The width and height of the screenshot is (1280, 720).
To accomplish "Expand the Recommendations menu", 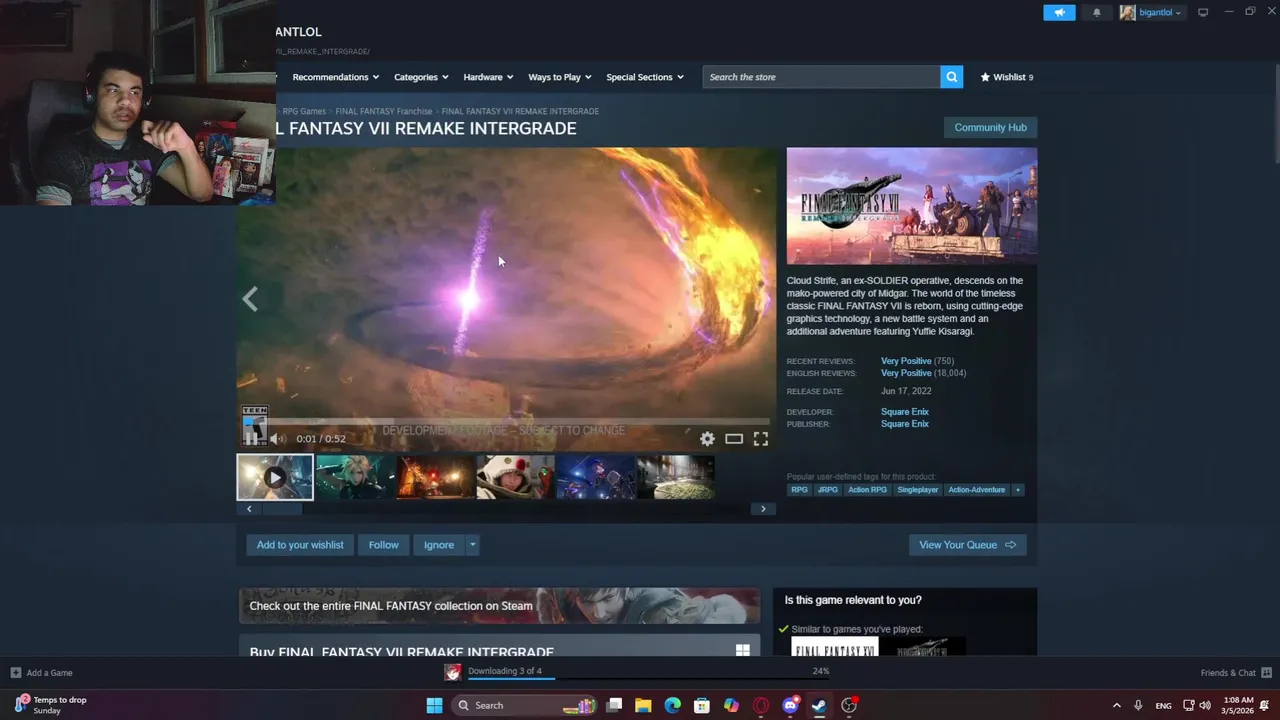I will (336, 77).
